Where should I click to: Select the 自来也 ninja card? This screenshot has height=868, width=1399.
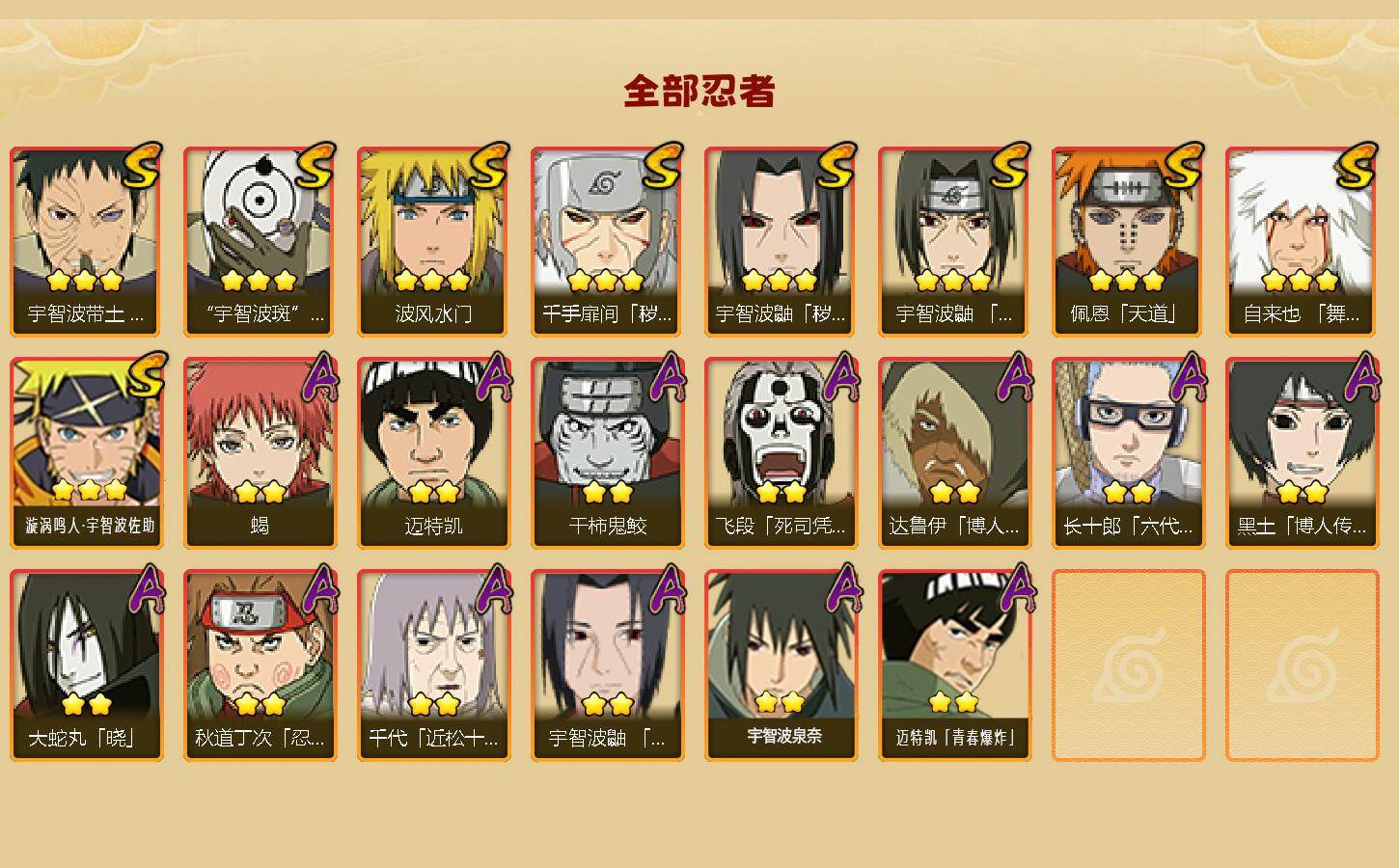(x=1302, y=242)
